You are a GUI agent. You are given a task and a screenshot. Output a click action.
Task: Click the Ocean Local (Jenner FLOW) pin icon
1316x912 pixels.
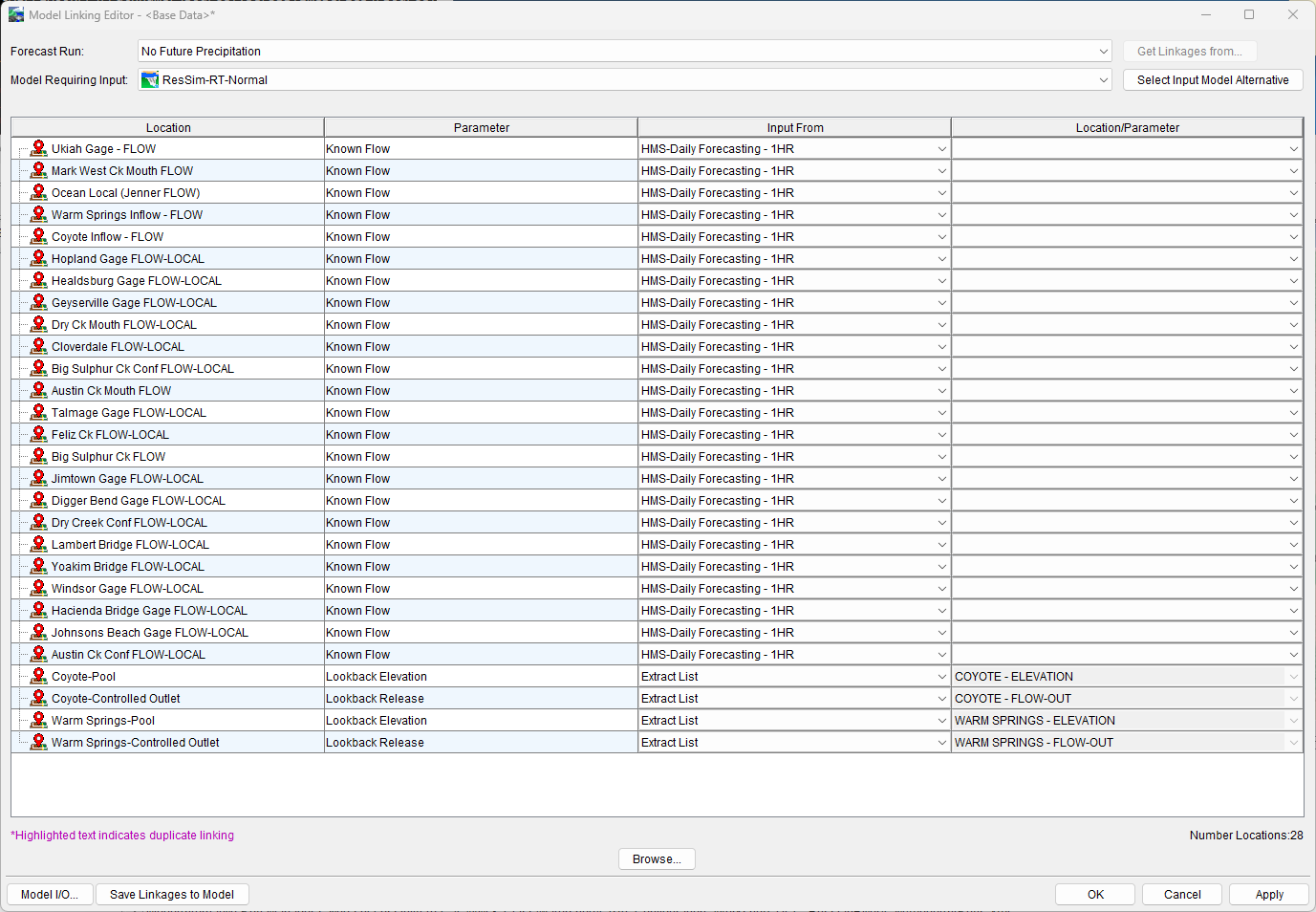point(38,192)
